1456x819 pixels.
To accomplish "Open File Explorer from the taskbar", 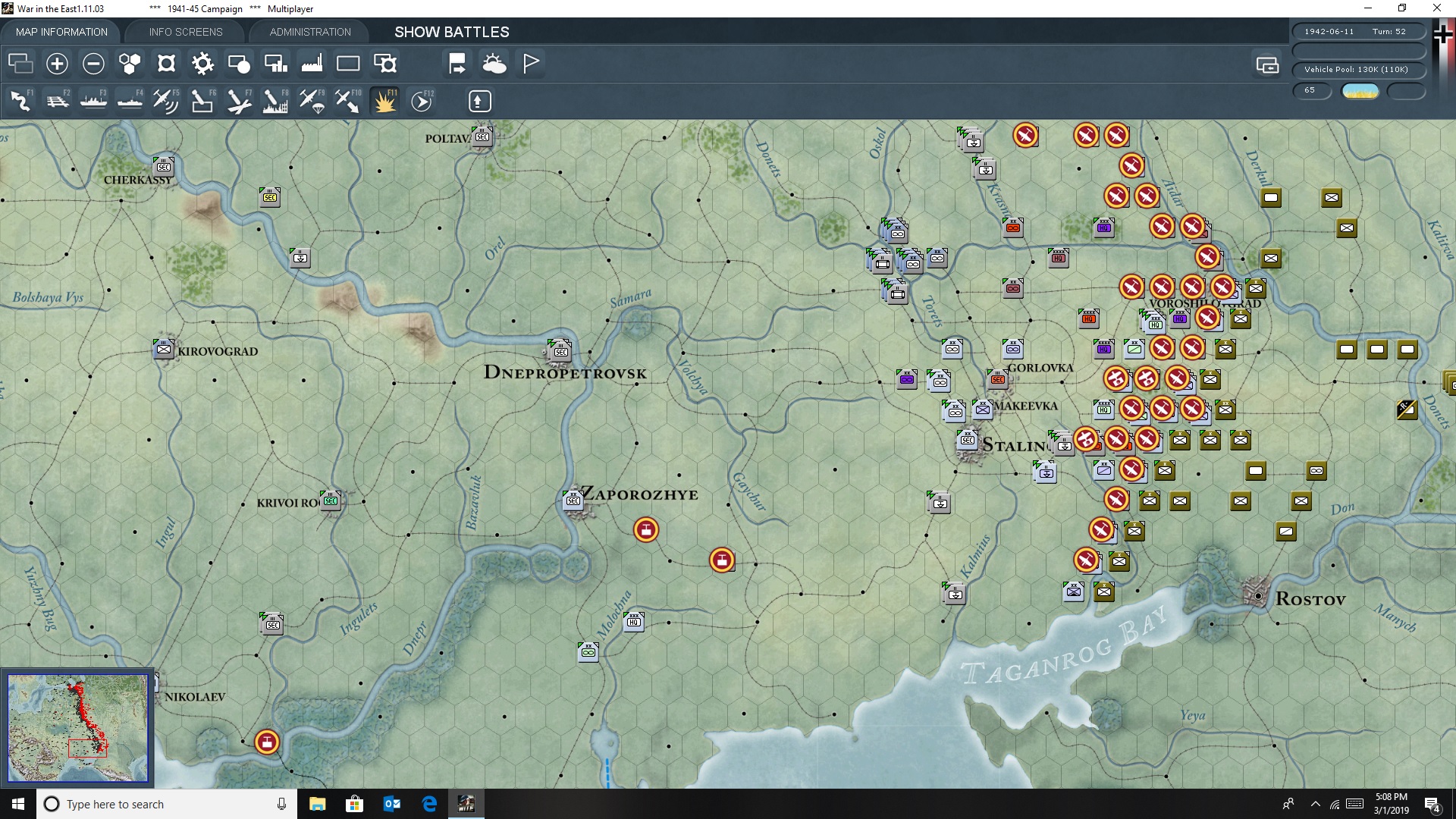I will tap(317, 804).
